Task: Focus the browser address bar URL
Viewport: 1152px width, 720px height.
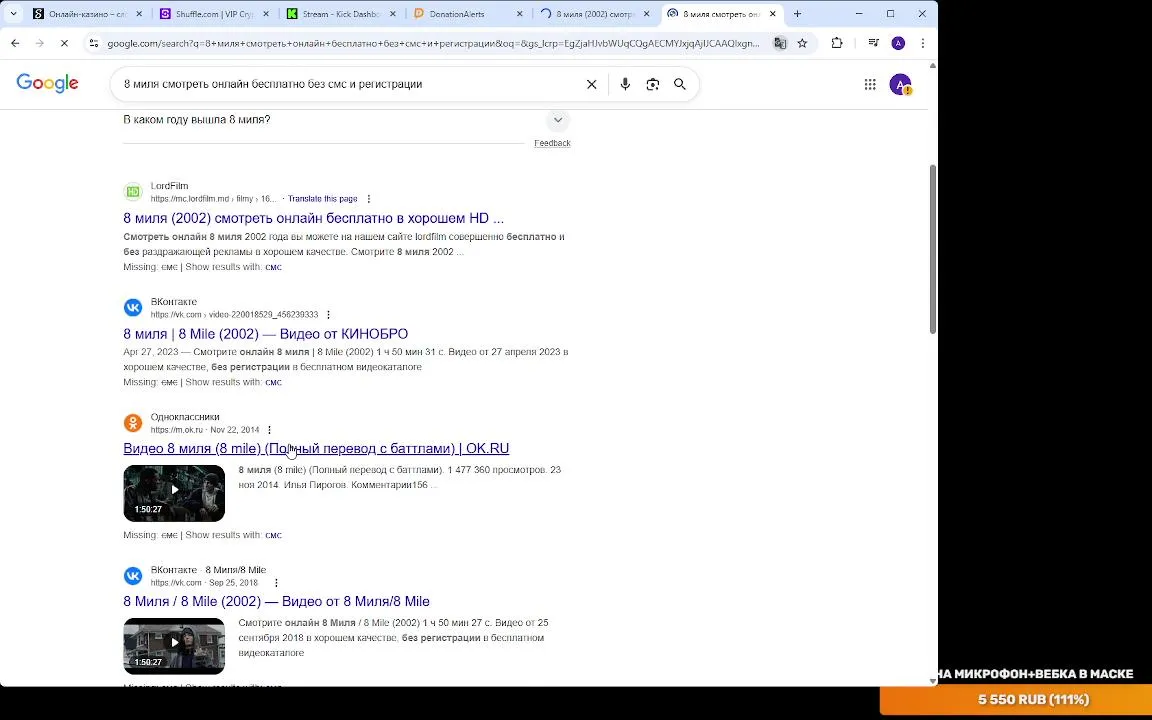Action: tap(433, 43)
